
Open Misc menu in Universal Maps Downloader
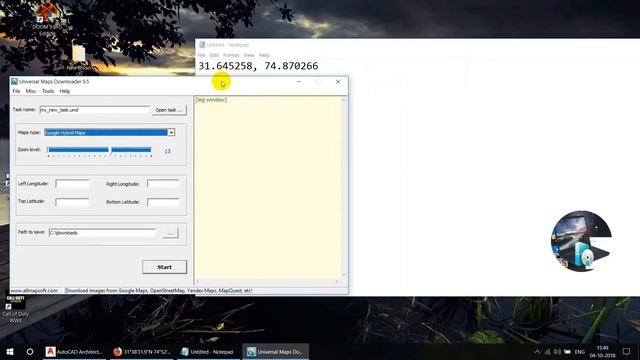point(31,91)
